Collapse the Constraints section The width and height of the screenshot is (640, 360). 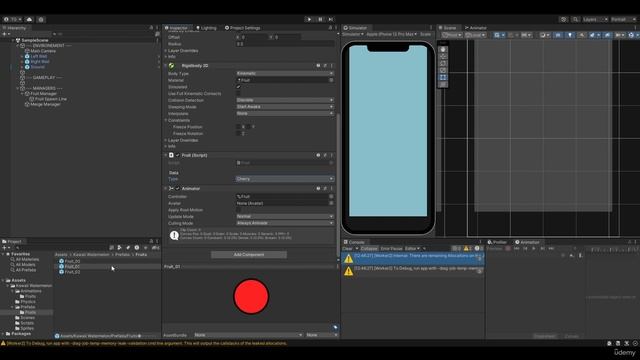pyautogui.click(x=166, y=120)
